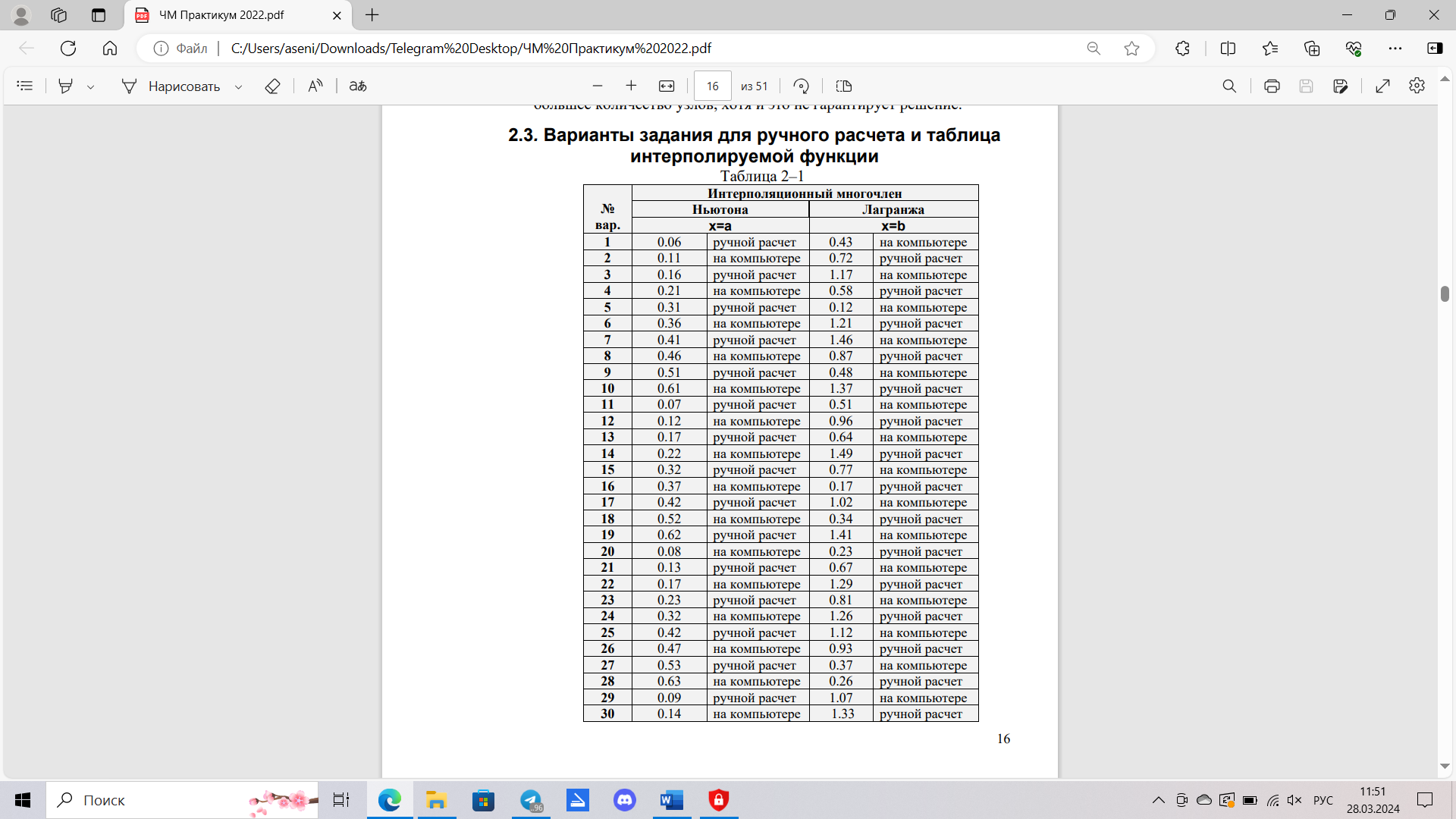Activate the Нарисовать draw tool
This screenshot has width=1456, height=819.
171,86
